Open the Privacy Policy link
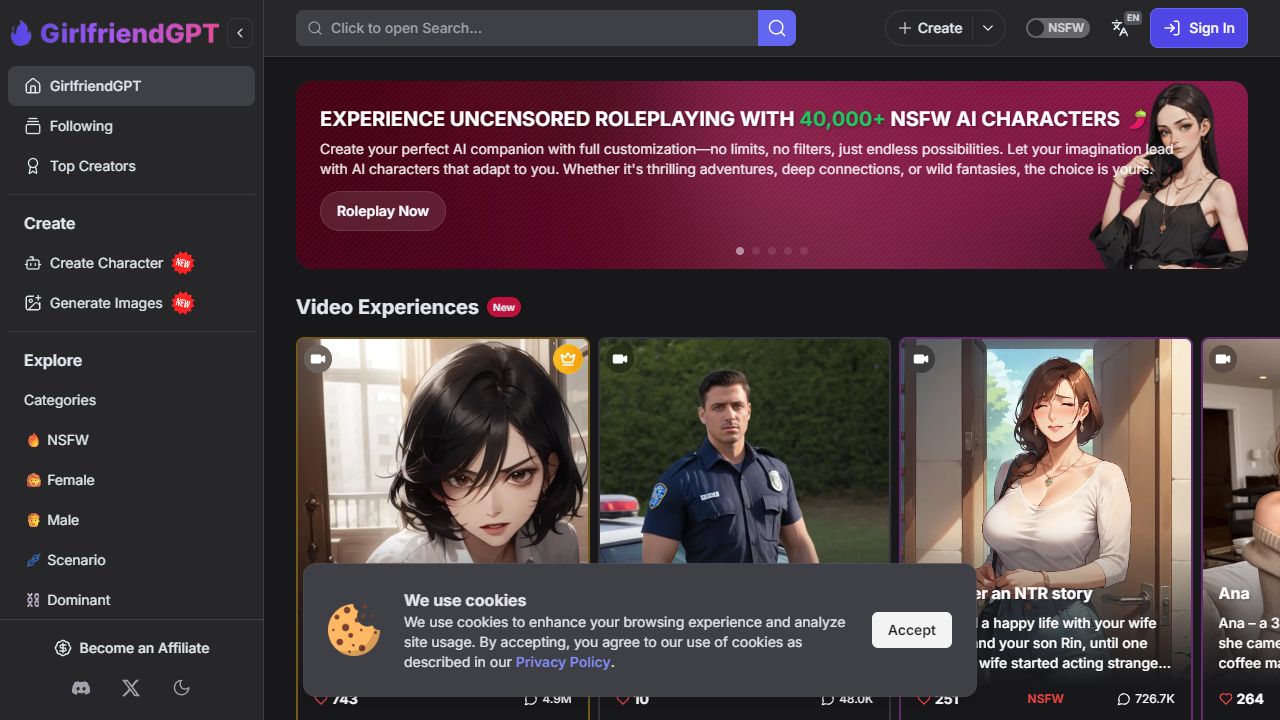The image size is (1280, 720). point(563,662)
